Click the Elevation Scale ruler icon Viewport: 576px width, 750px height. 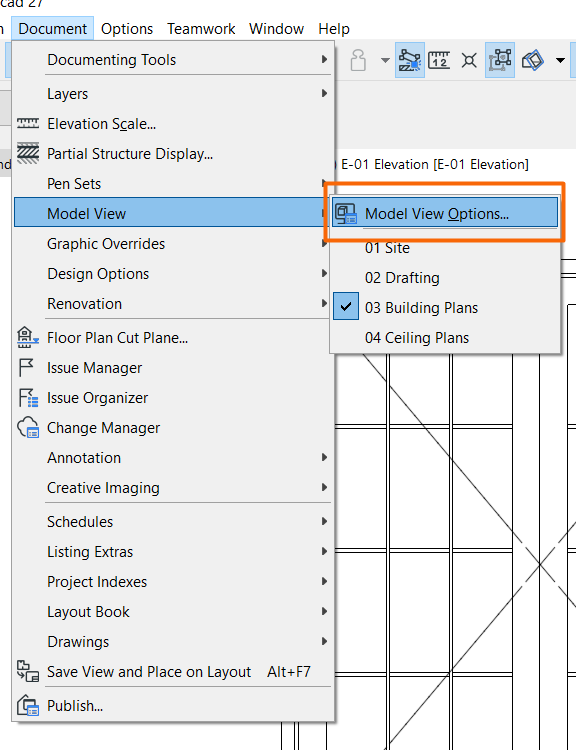coord(28,124)
